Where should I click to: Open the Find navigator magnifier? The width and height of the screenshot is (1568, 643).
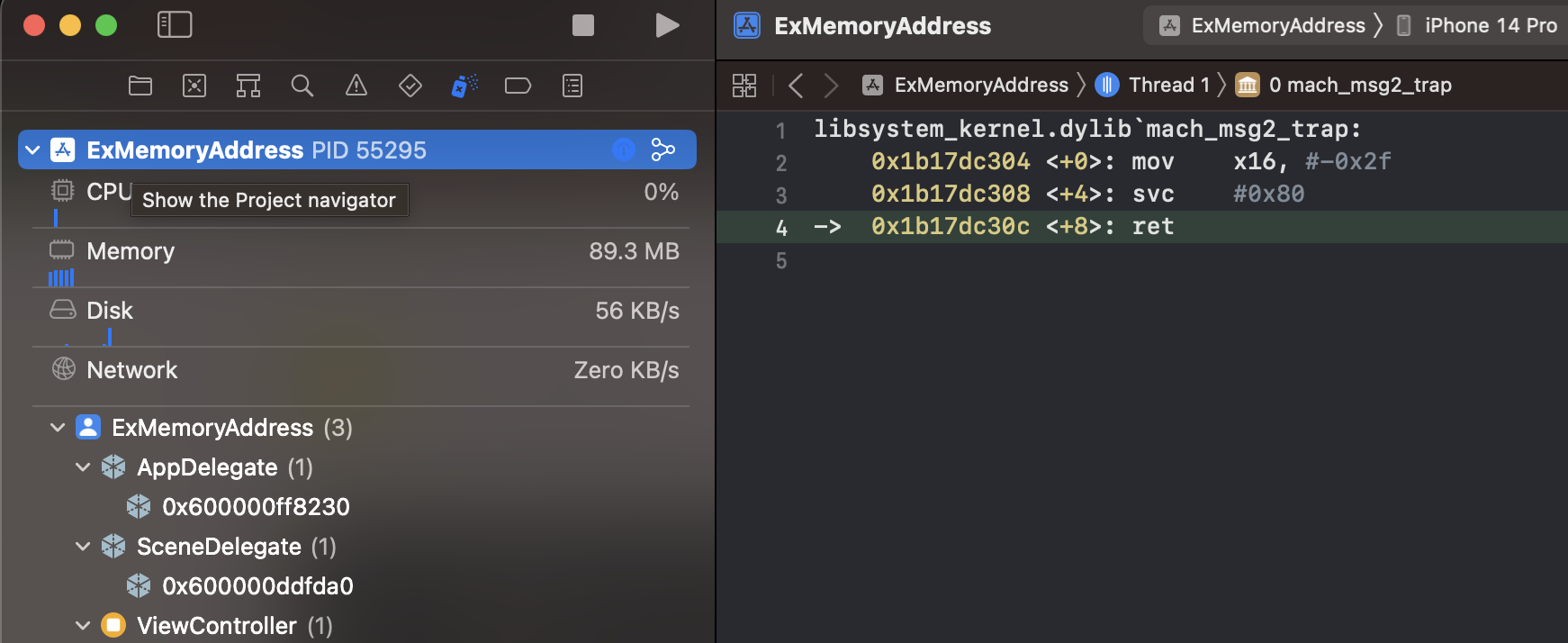[302, 86]
